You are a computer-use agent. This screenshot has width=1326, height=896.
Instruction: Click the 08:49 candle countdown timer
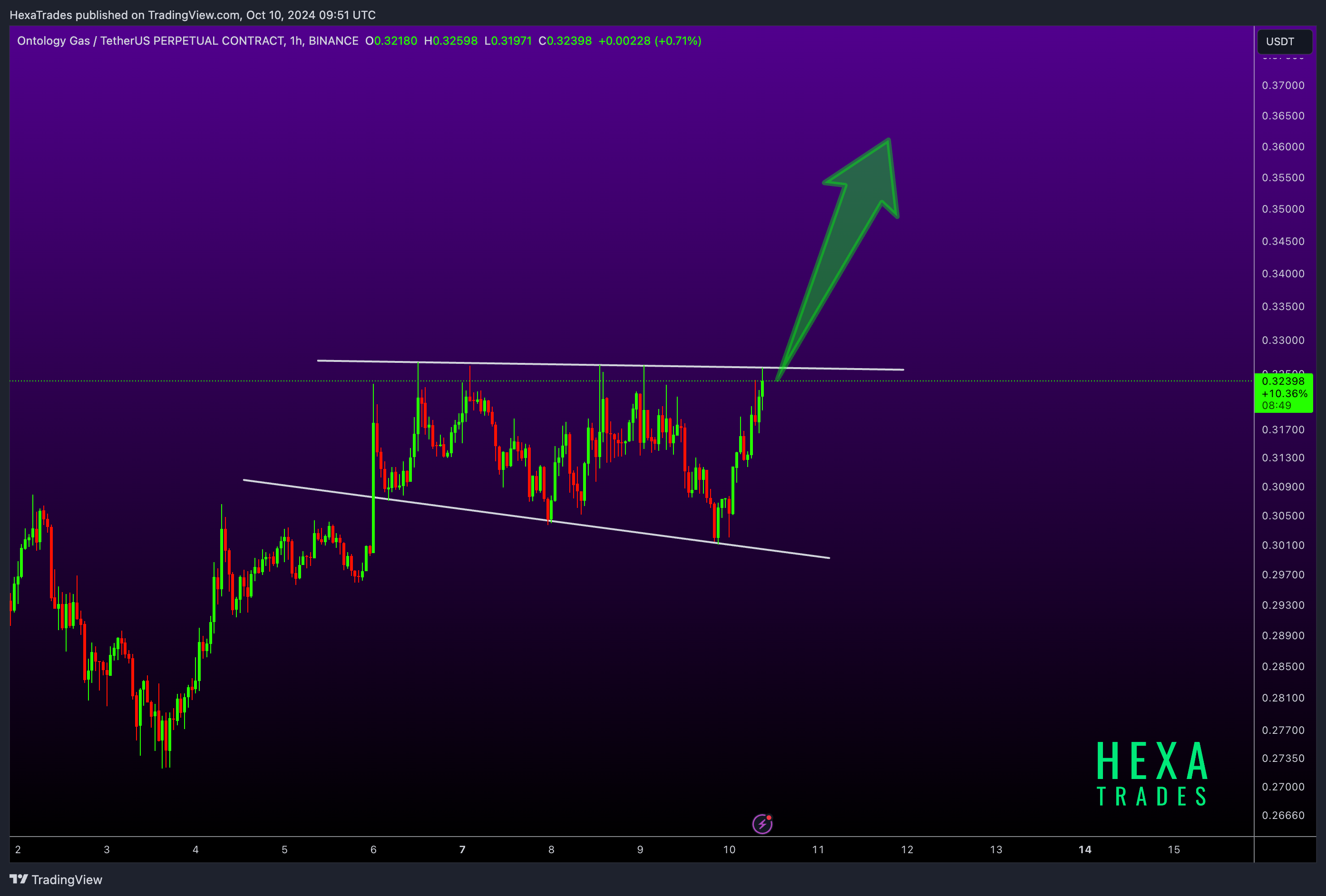(1277, 405)
